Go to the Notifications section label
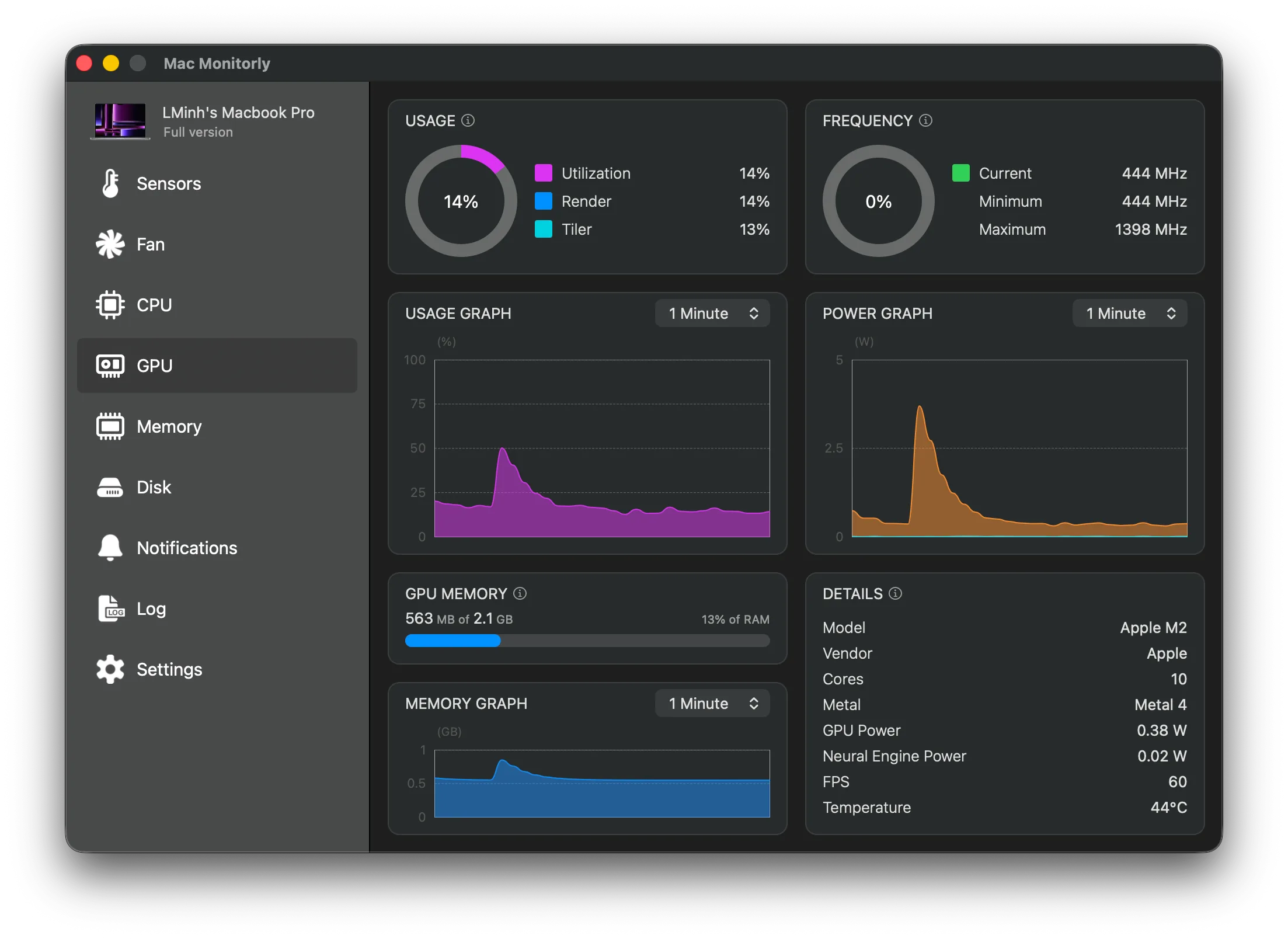 click(x=187, y=548)
